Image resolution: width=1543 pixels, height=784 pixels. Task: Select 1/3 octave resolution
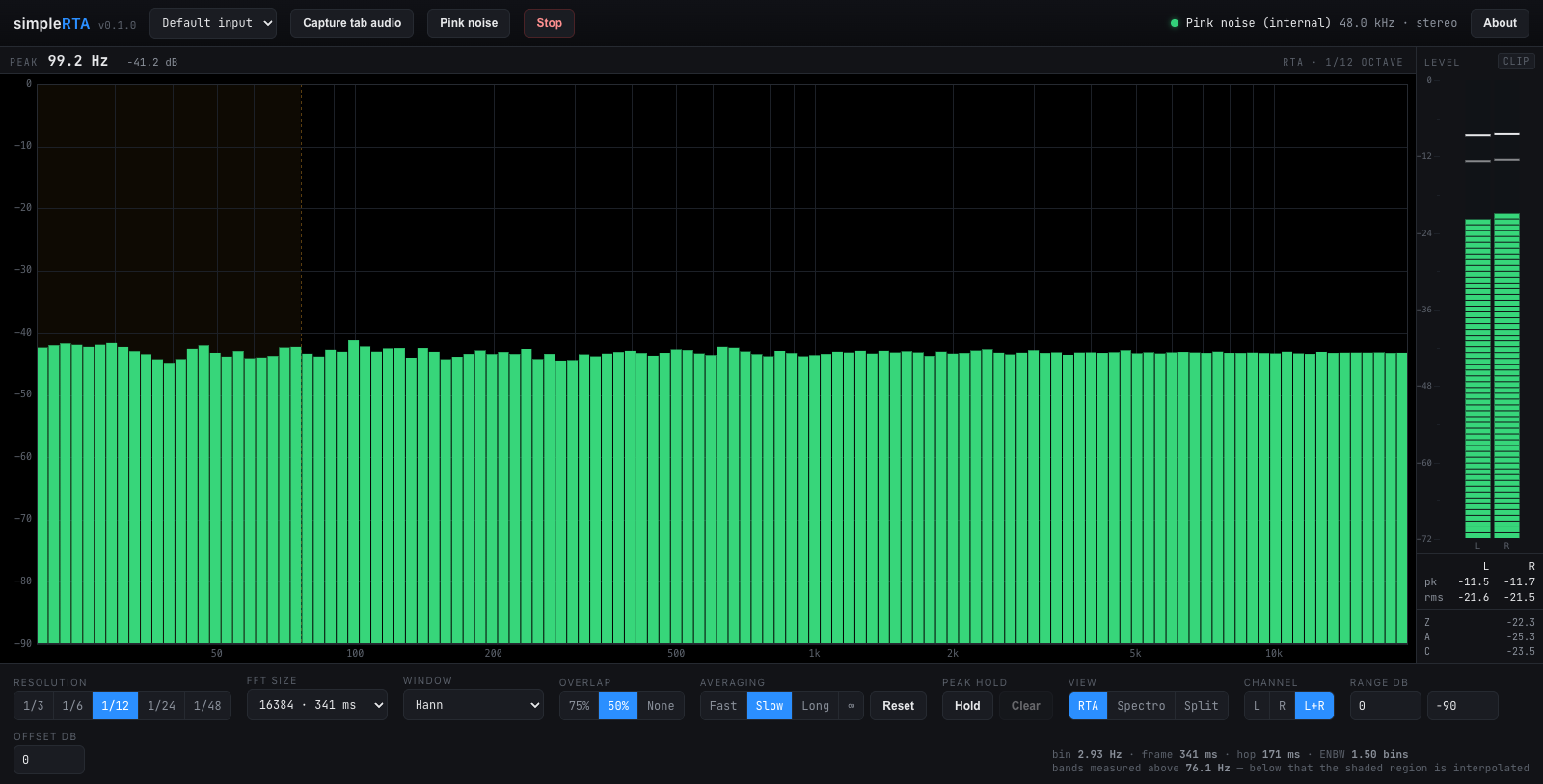34,706
